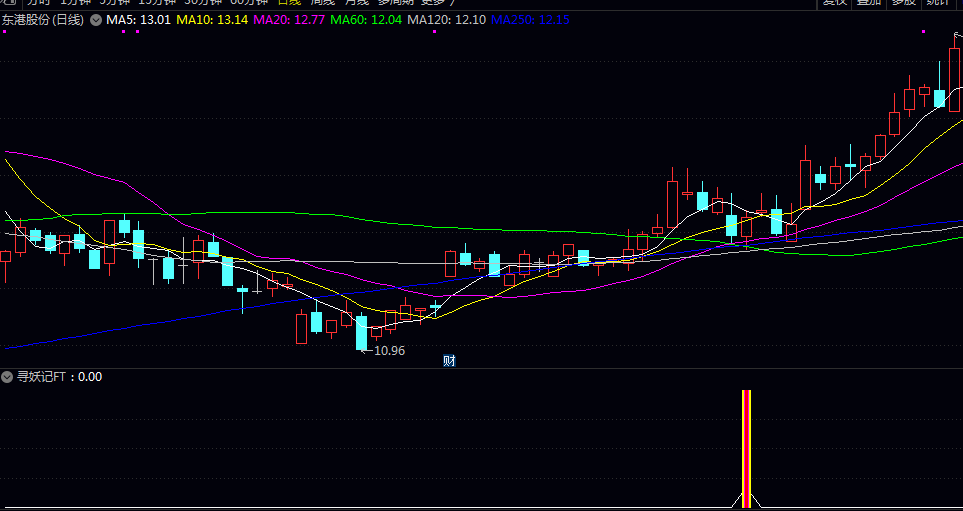Select the magenta MA20: 12.77 label

289,20
